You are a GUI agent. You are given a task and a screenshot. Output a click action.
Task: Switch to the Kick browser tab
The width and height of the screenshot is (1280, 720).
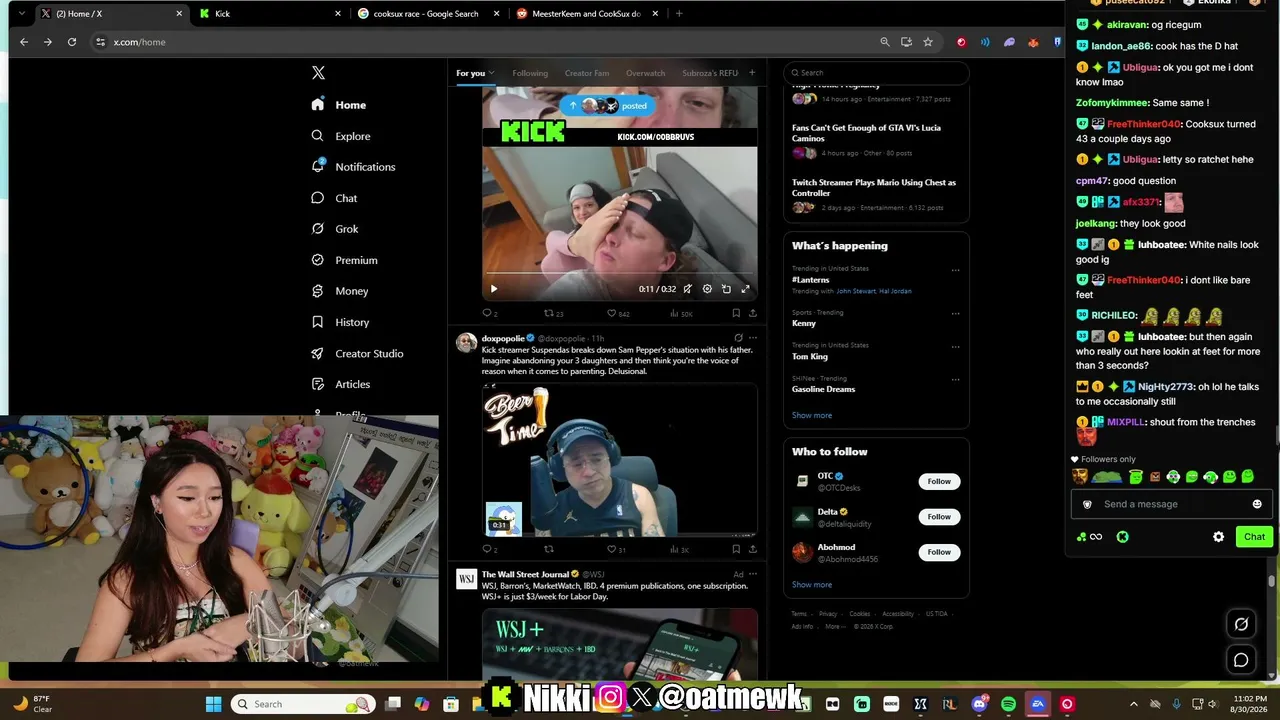tap(270, 14)
